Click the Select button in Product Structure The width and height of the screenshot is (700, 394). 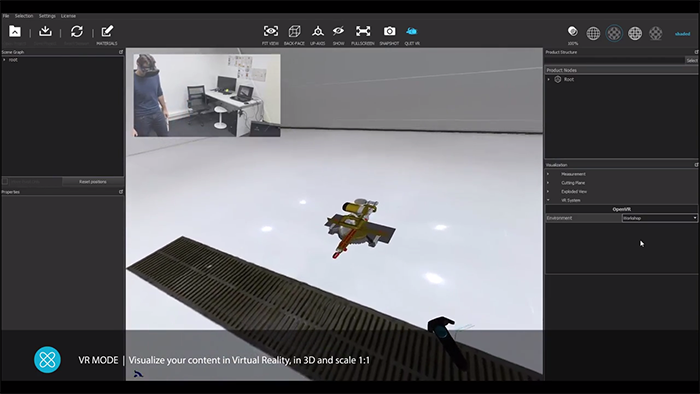tap(692, 60)
